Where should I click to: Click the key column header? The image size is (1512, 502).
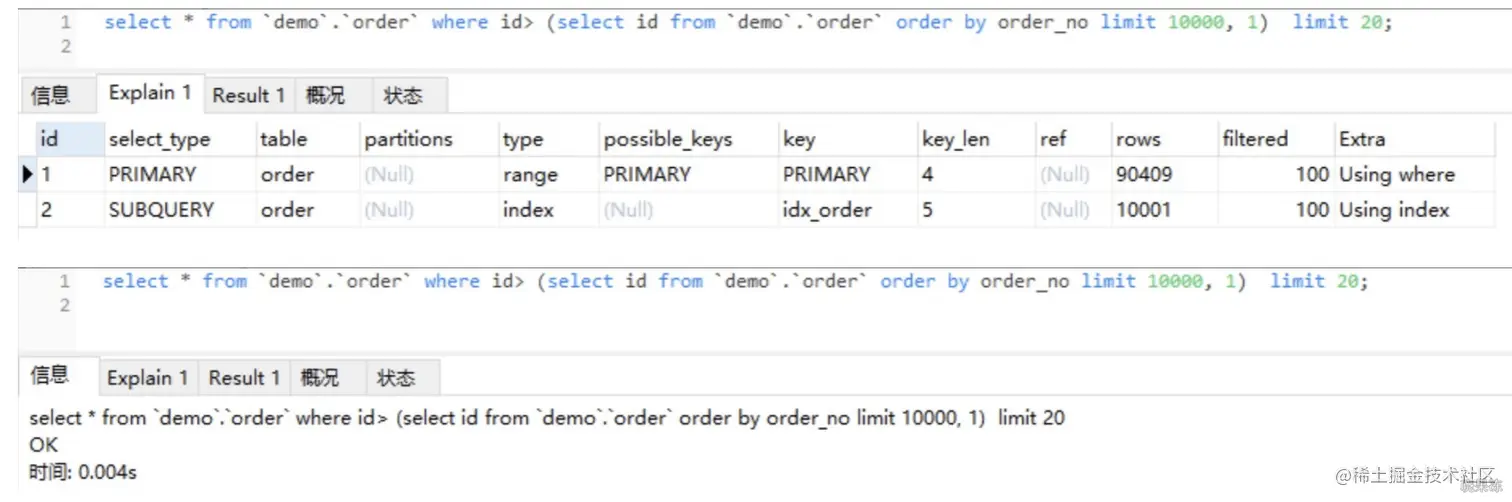point(848,139)
